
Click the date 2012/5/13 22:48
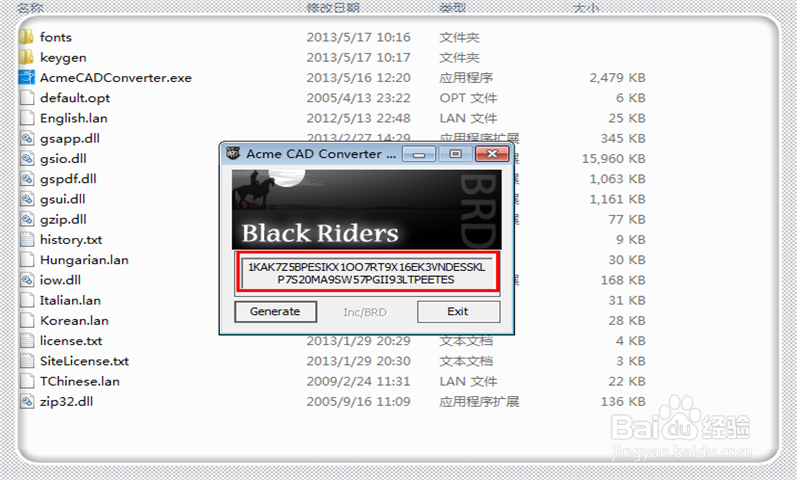tap(358, 118)
